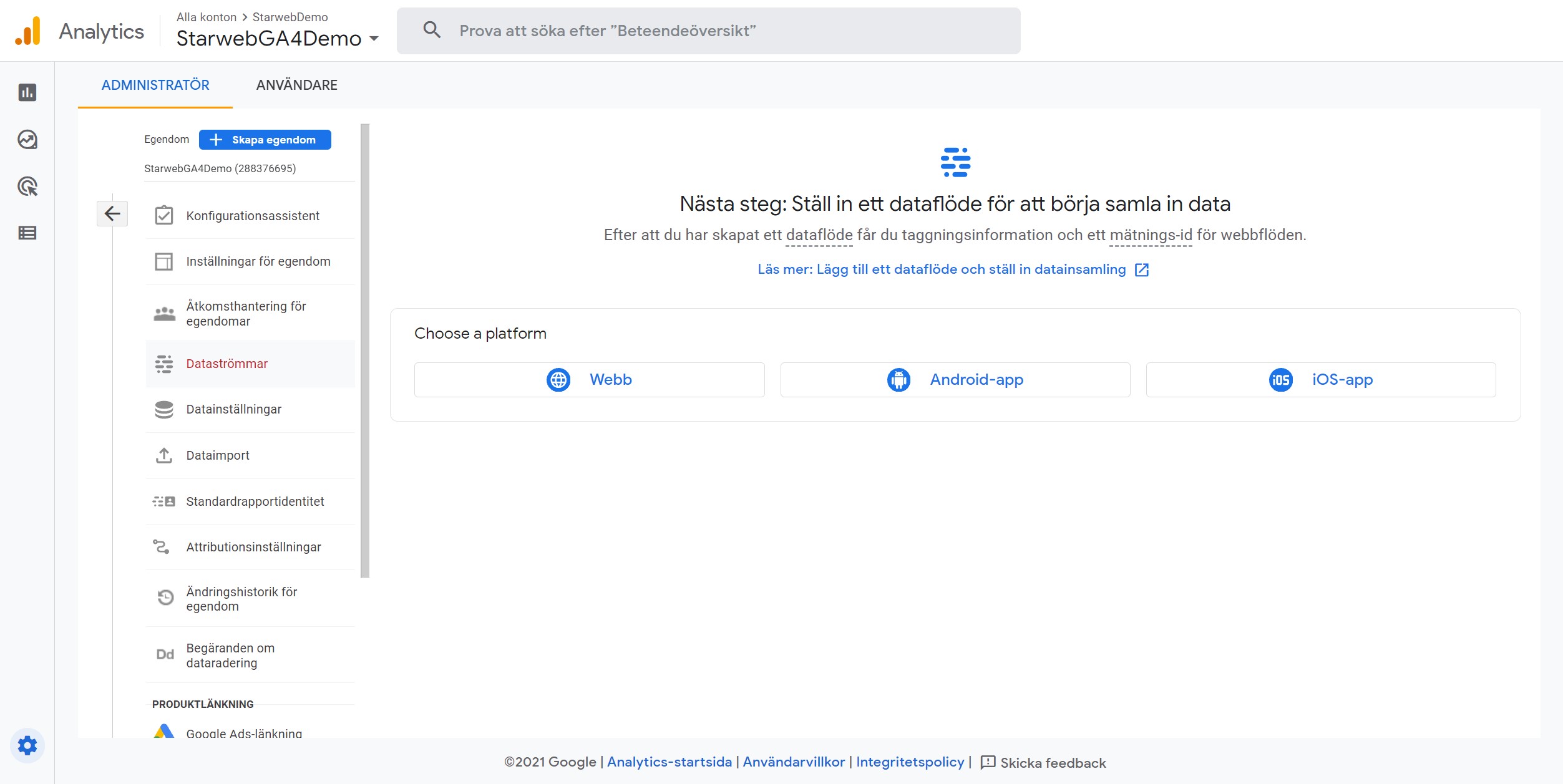Click feedback speech bubble icon
The image size is (1563, 784).
click(x=988, y=762)
